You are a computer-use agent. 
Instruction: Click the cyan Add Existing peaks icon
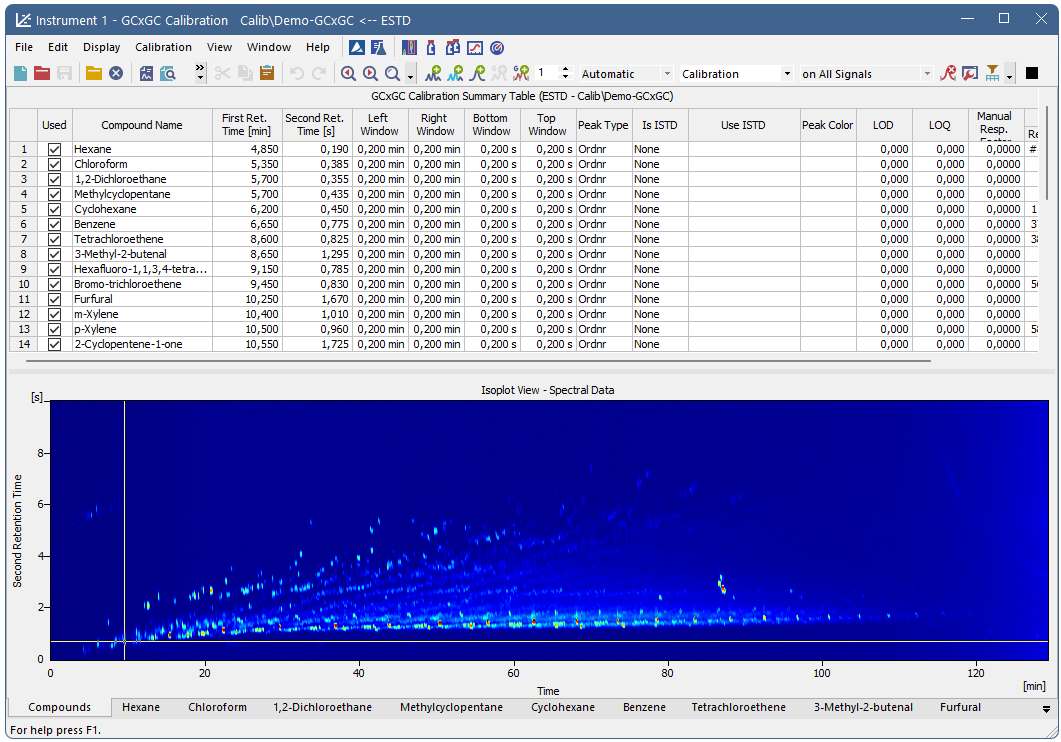pyautogui.click(x=455, y=73)
